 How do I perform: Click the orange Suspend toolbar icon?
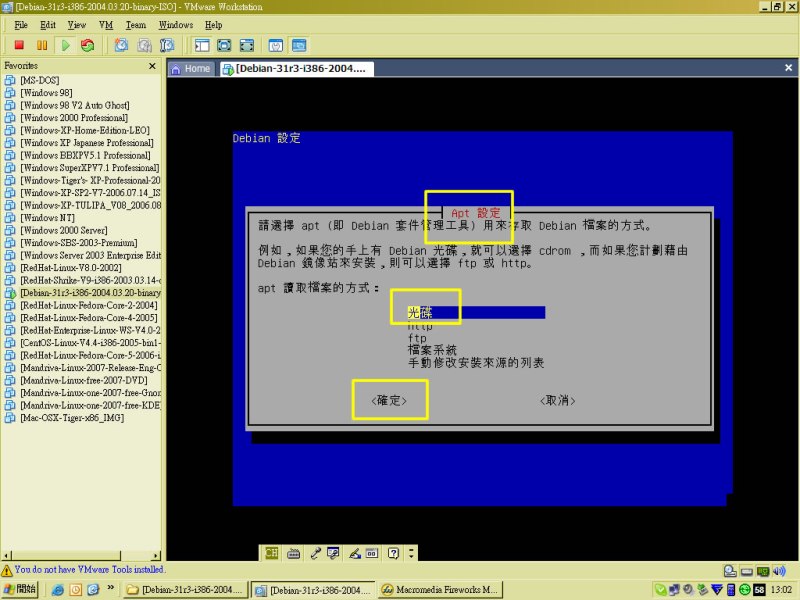(x=42, y=45)
